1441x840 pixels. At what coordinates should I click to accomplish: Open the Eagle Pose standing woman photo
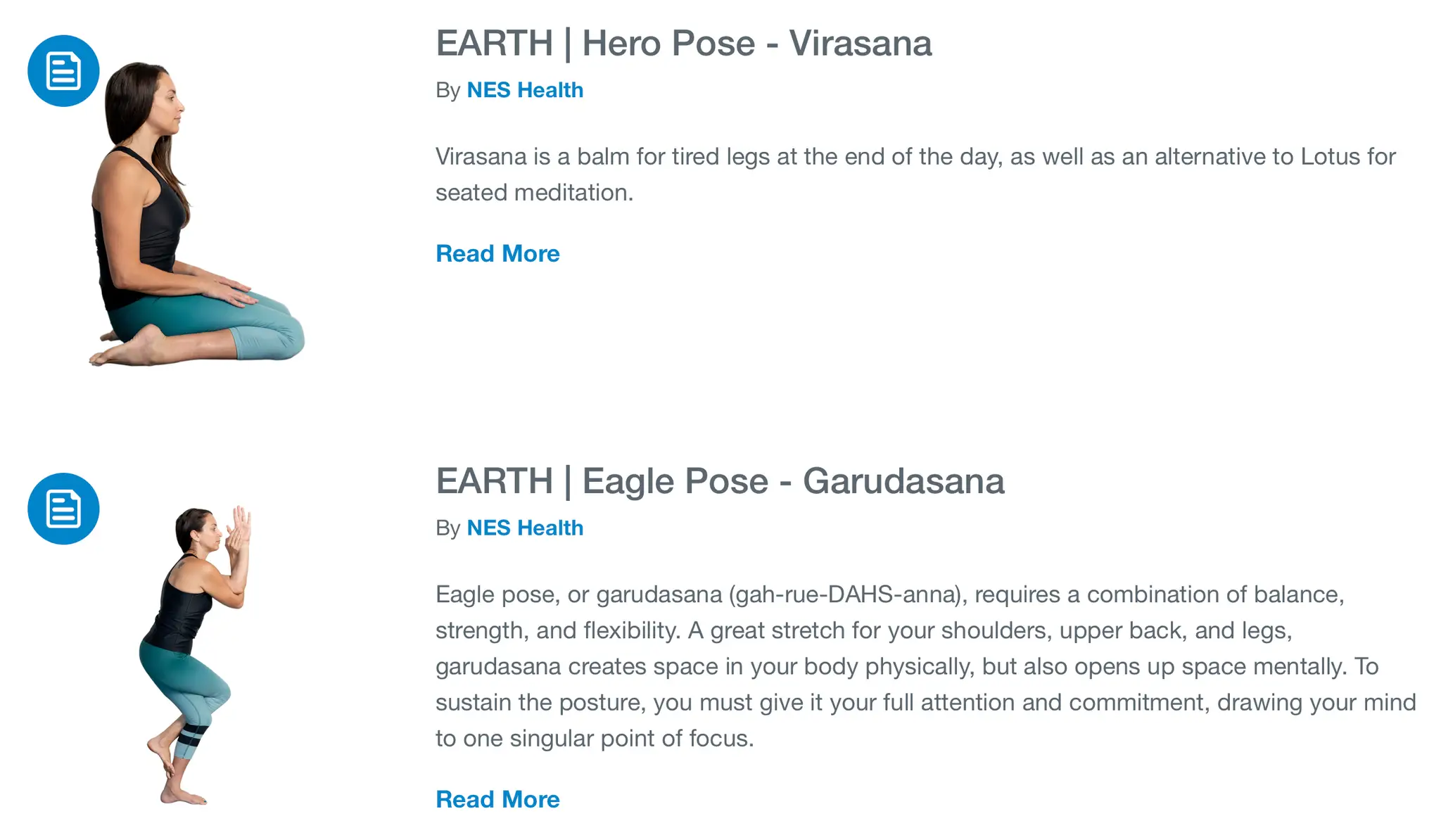193,654
